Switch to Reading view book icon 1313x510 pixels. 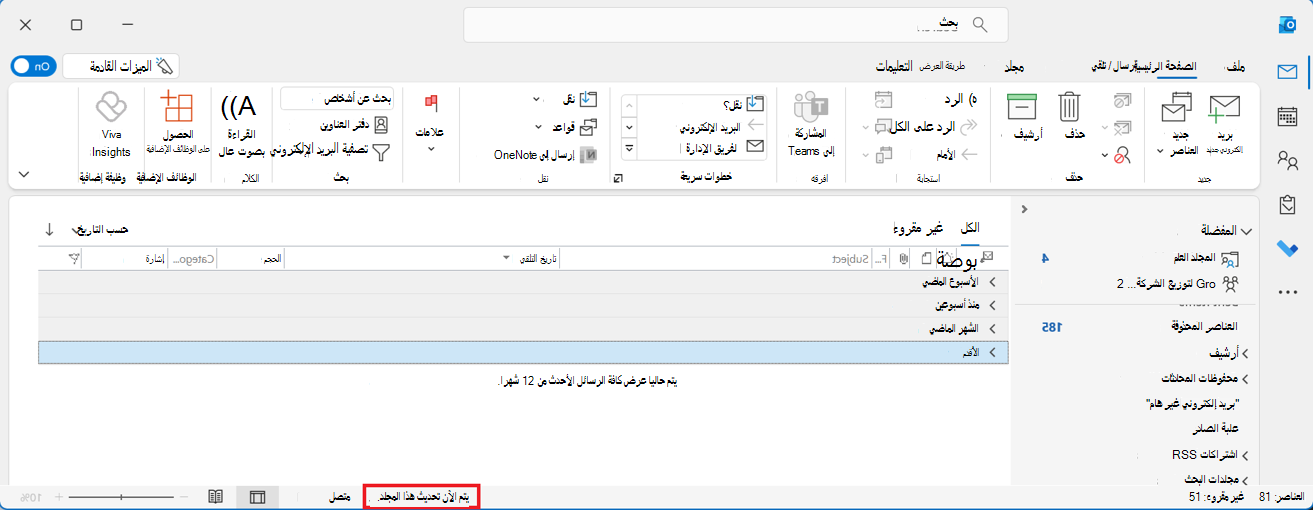pyautogui.click(x=215, y=496)
